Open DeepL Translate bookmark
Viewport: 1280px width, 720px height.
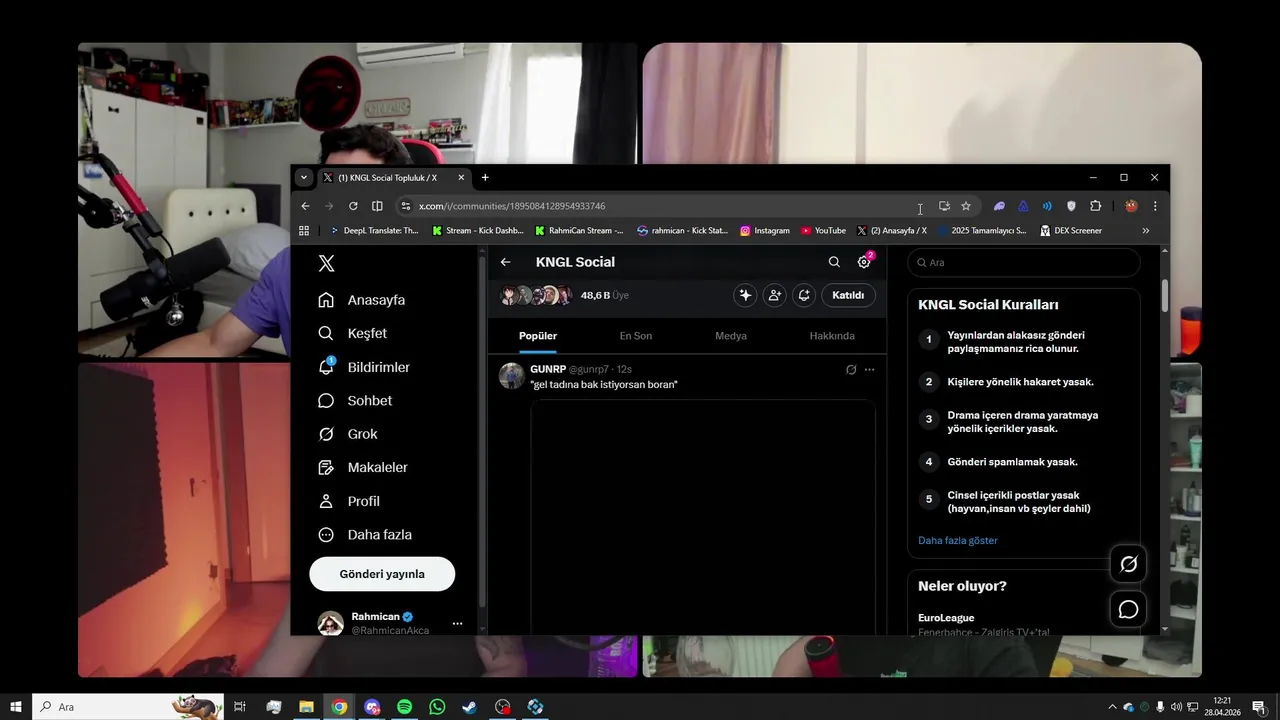(x=375, y=230)
